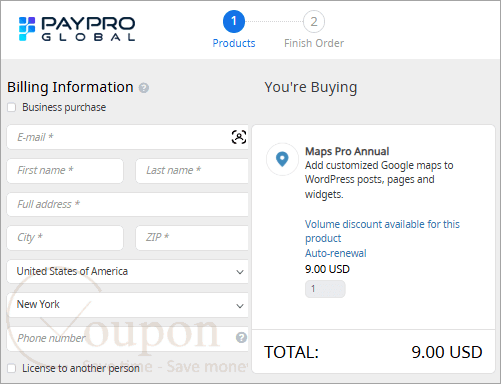Open the United States of America country dropdown
501x384 pixels.
[127, 271]
